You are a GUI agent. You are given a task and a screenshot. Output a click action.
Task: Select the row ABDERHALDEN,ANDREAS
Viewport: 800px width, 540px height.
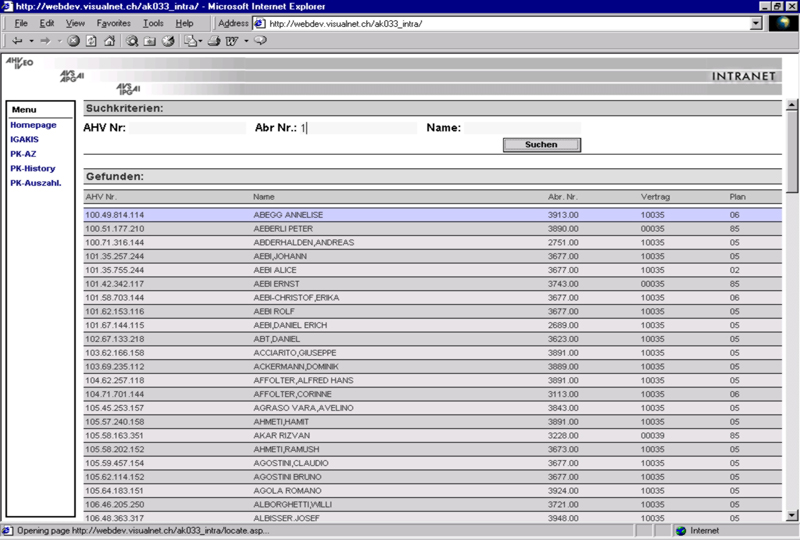coord(433,242)
